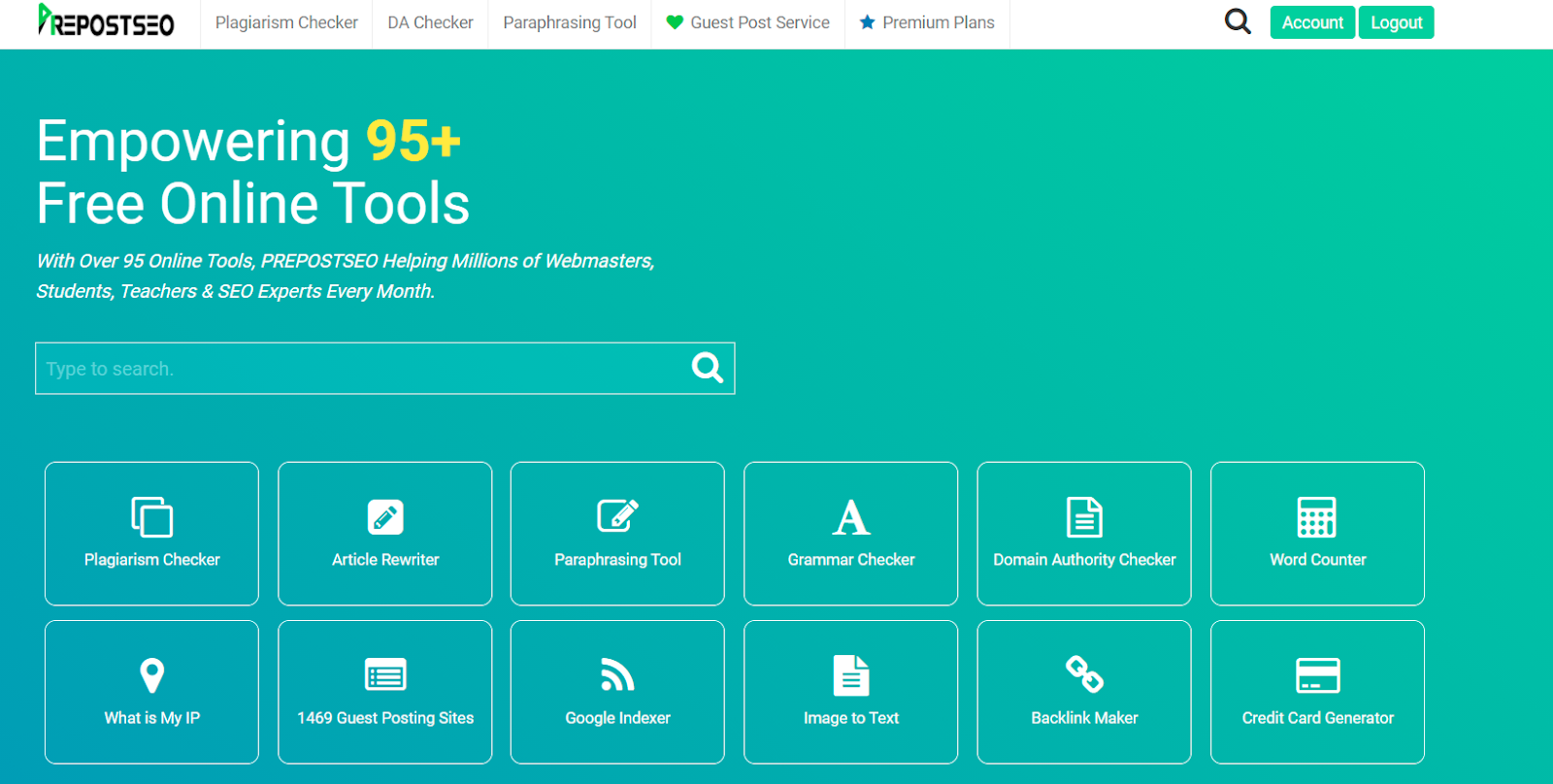This screenshot has height=784, width=1553.
Task: Click the Backlink Maker chain icon
Action: [x=1084, y=674]
